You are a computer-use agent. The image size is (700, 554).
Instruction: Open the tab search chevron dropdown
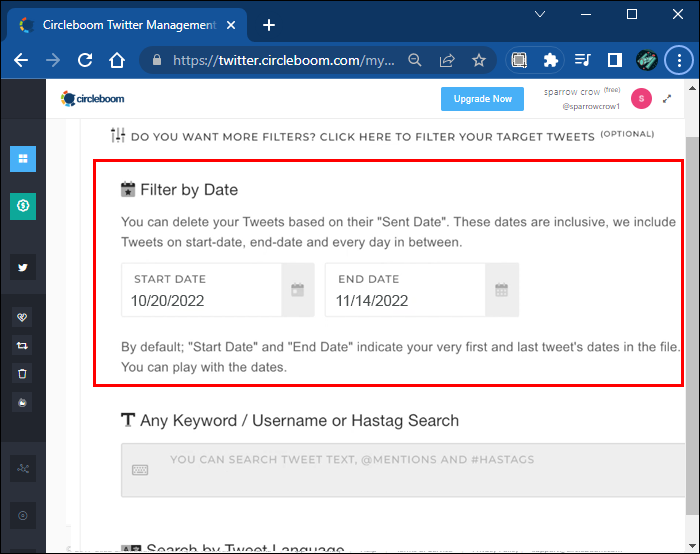pos(540,14)
